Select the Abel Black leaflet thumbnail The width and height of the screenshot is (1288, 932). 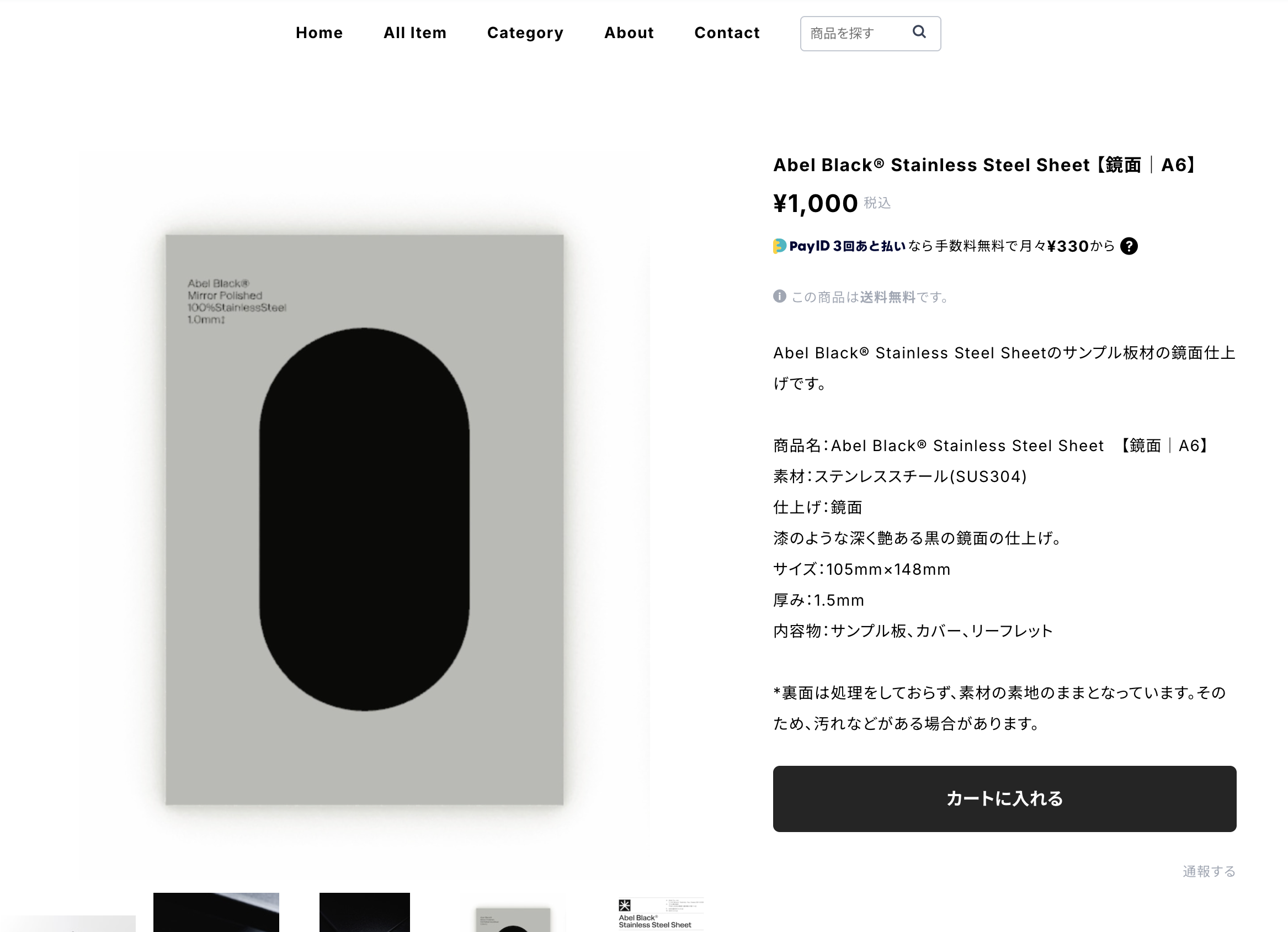(661, 914)
